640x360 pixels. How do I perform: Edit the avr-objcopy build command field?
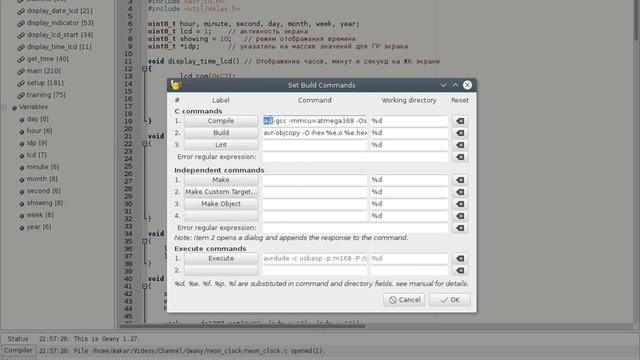315,133
